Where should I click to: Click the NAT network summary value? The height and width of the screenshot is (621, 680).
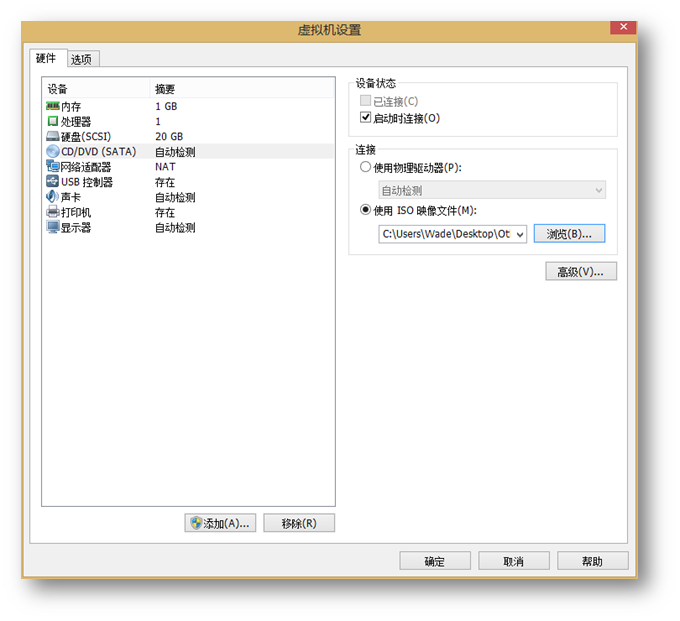click(x=165, y=167)
